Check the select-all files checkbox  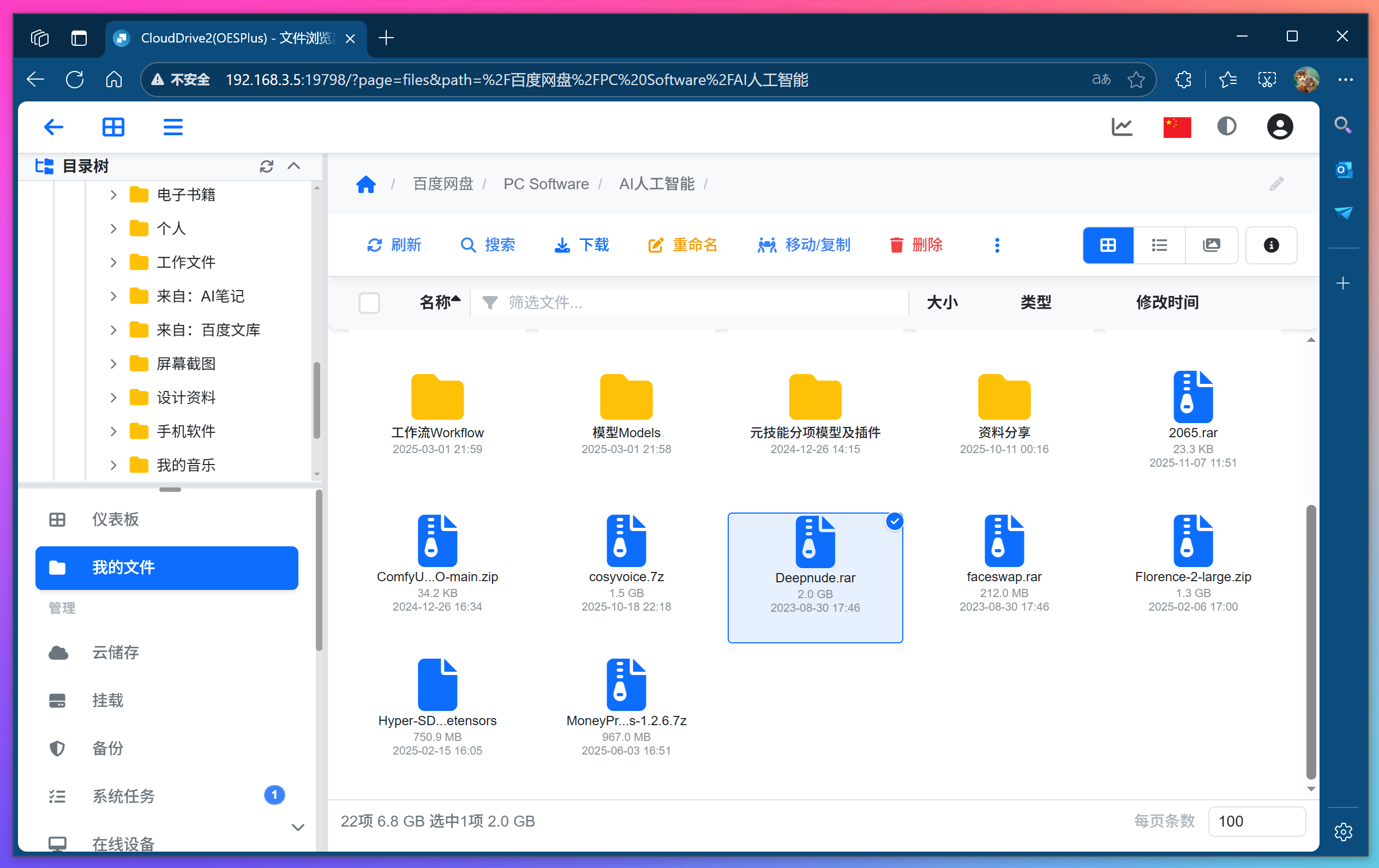click(369, 303)
